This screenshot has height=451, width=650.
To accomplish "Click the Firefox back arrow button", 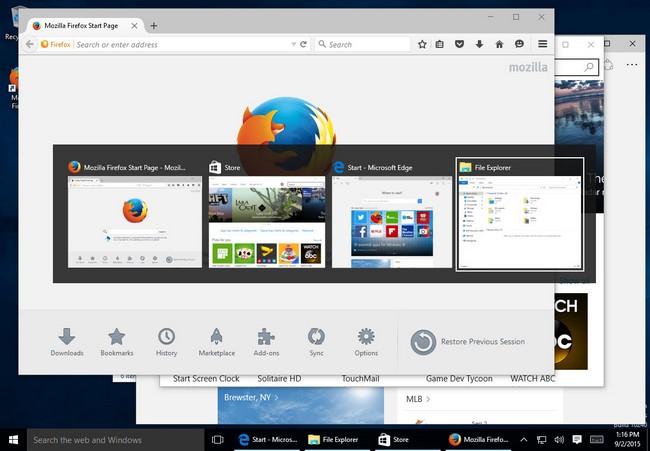I will pos(29,44).
